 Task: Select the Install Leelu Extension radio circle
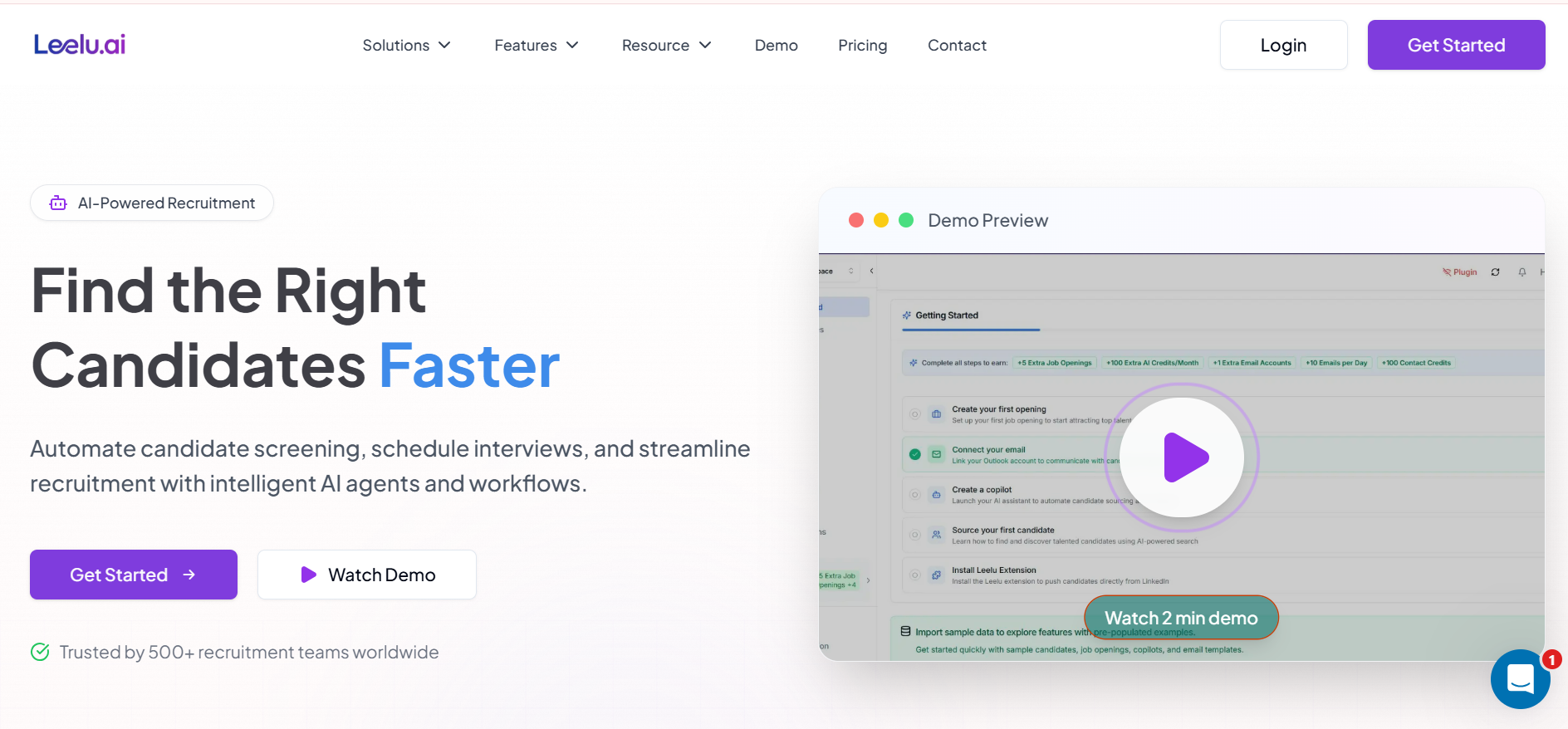click(x=914, y=575)
